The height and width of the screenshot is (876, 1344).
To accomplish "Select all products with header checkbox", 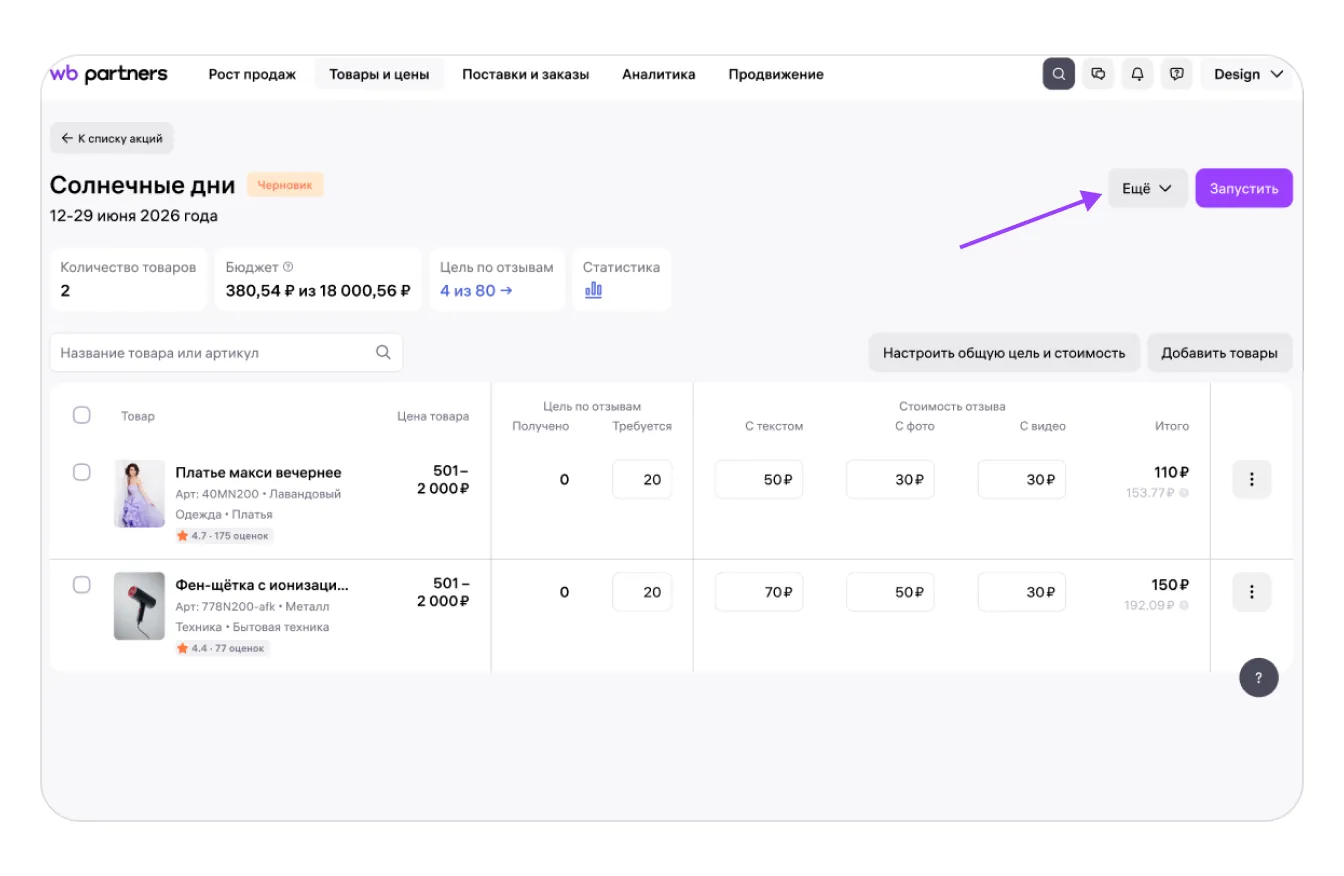I will point(82,415).
